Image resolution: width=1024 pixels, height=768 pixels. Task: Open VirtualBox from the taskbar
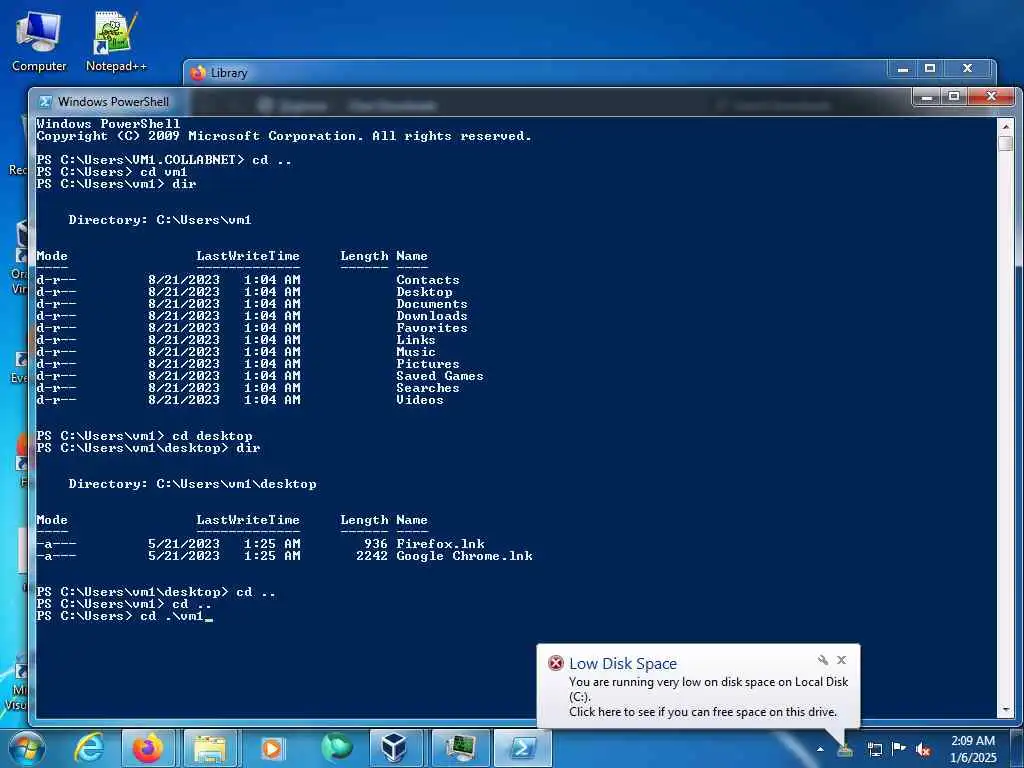[395, 748]
